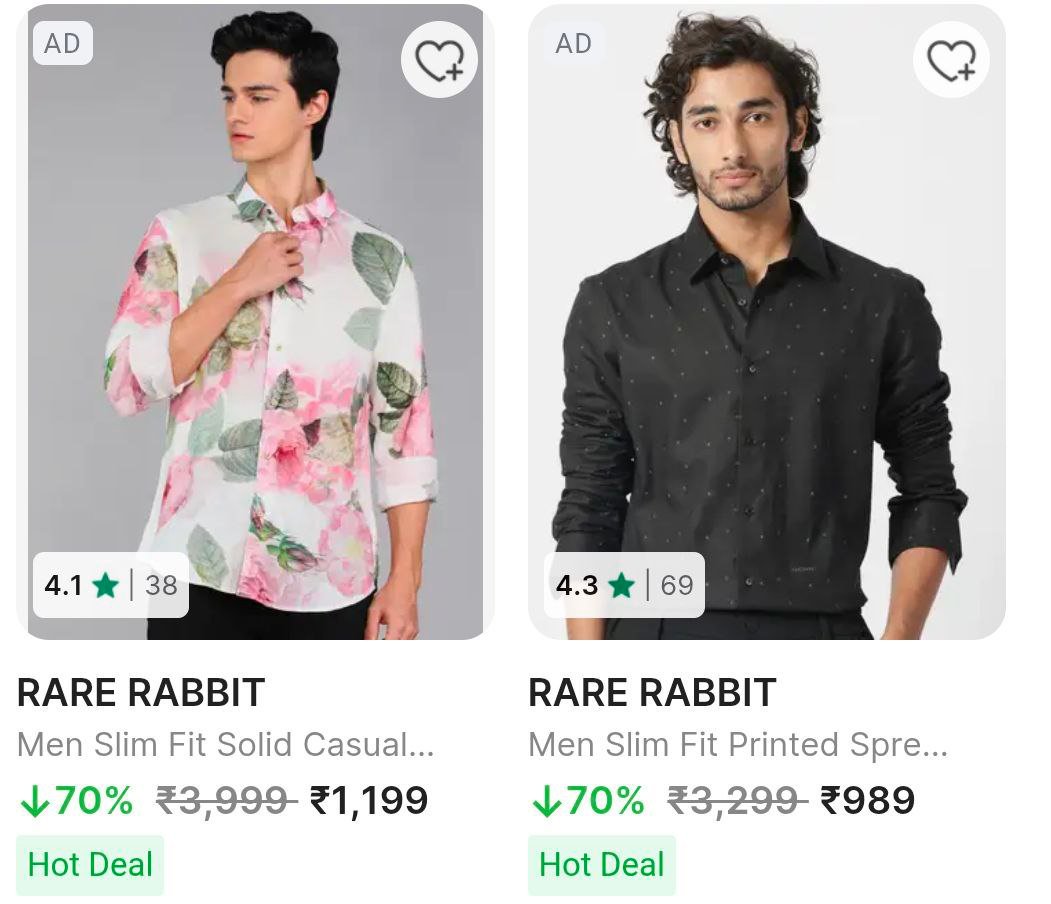Click the plus on the right wishlist heart icon

[965, 73]
